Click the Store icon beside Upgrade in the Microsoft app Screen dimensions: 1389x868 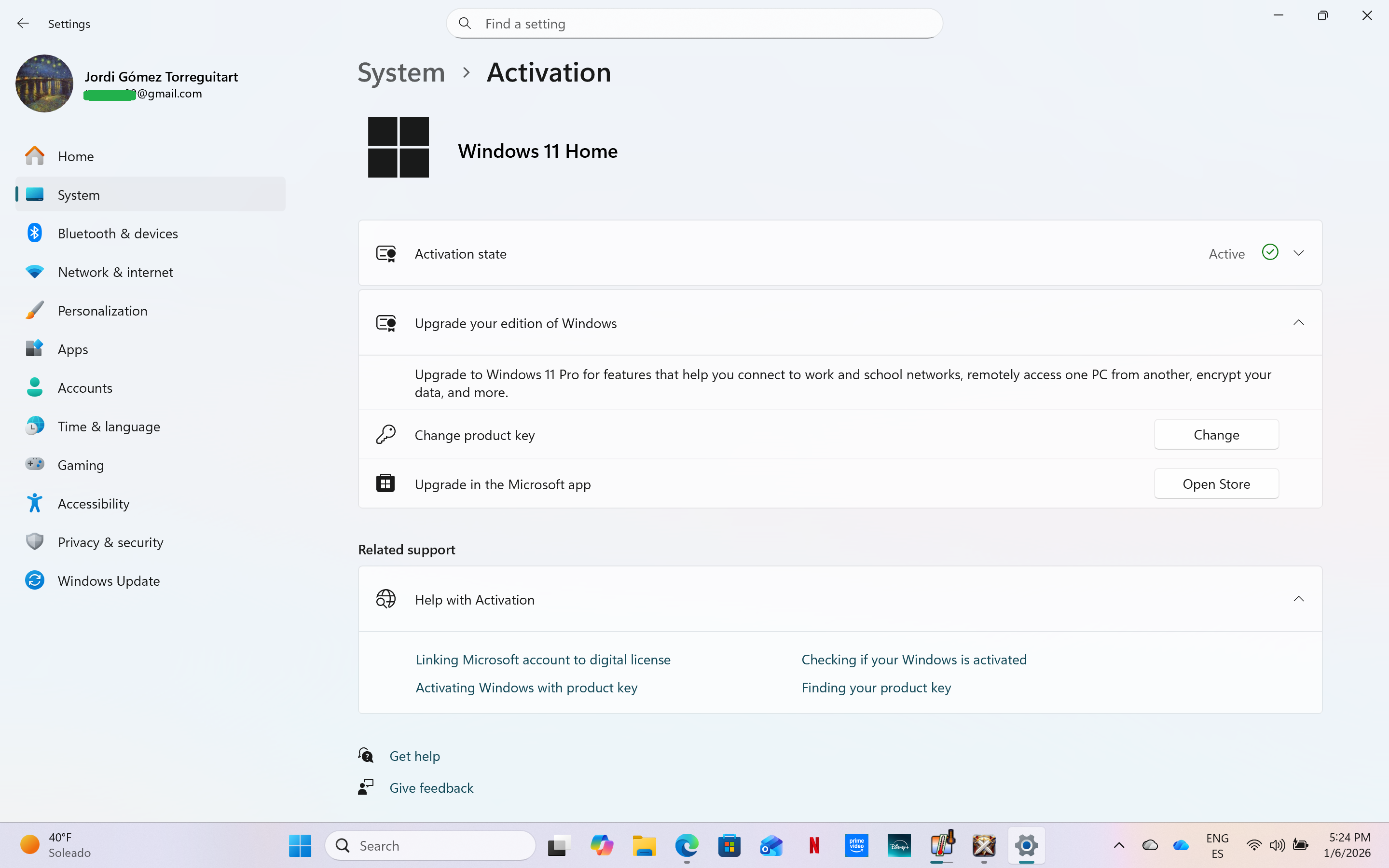click(x=385, y=483)
